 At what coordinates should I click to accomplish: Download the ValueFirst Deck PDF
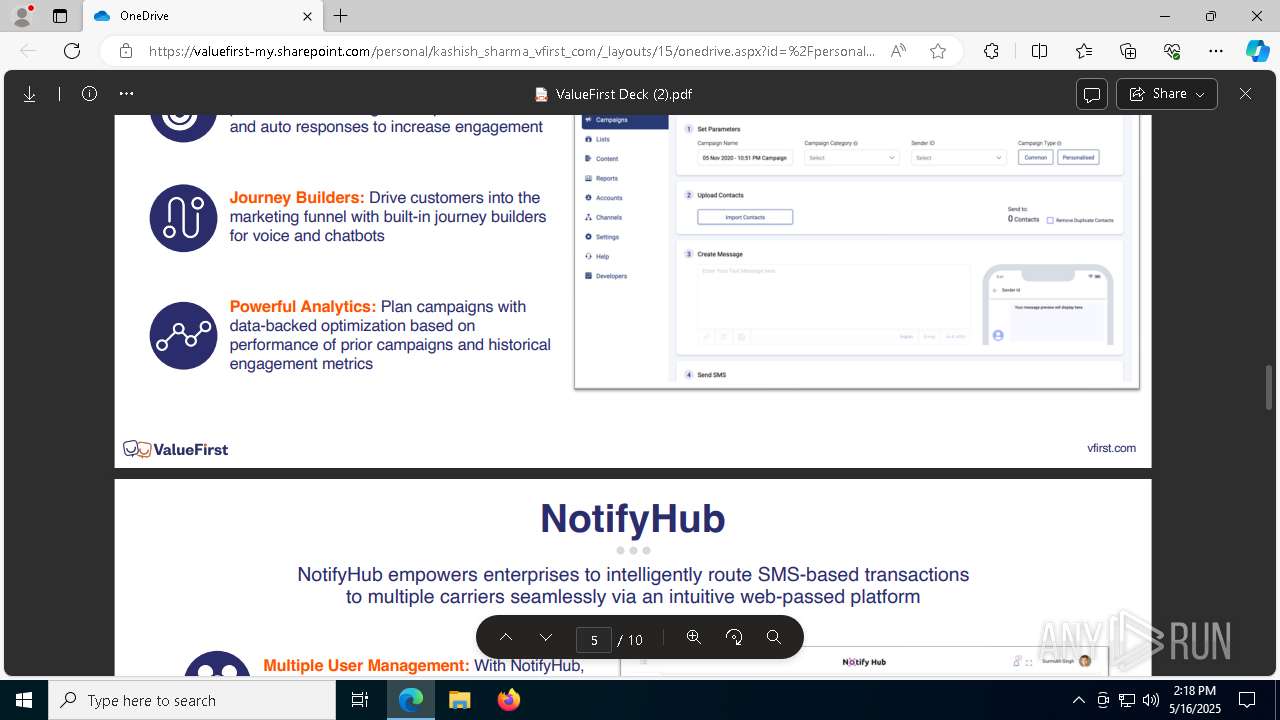point(30,94)
